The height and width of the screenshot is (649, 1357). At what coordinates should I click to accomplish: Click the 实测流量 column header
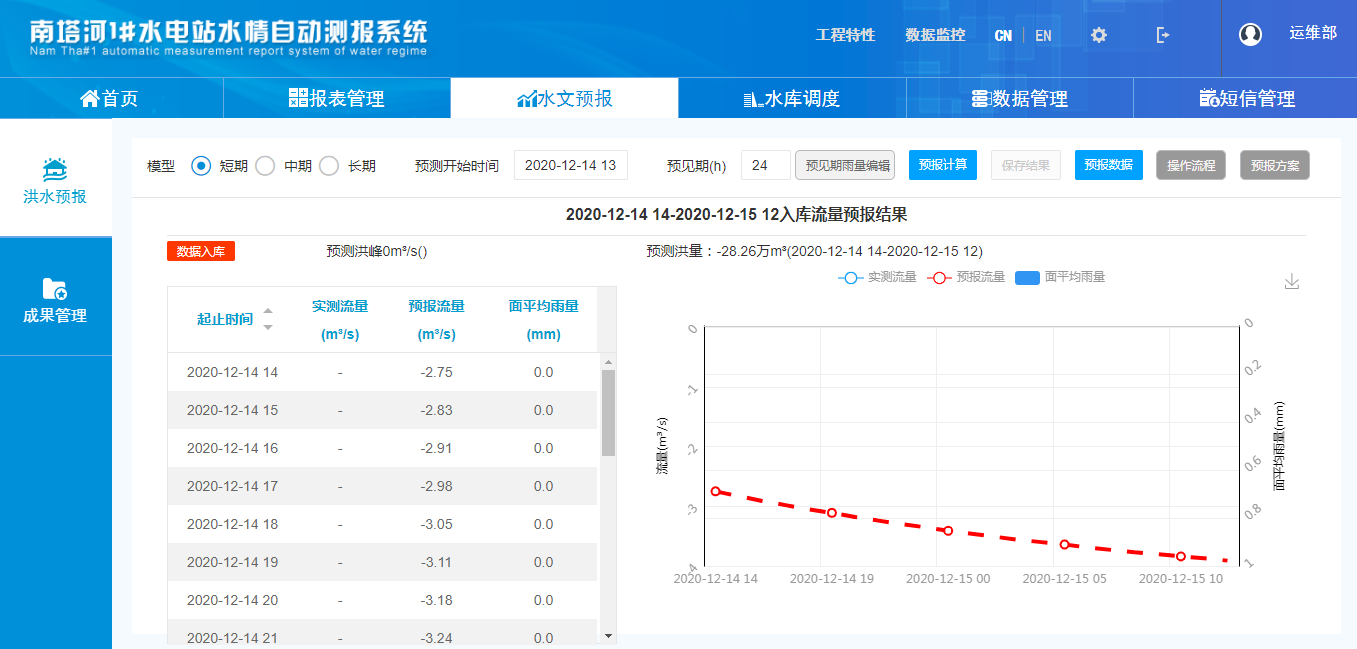(x=340, y=320)
